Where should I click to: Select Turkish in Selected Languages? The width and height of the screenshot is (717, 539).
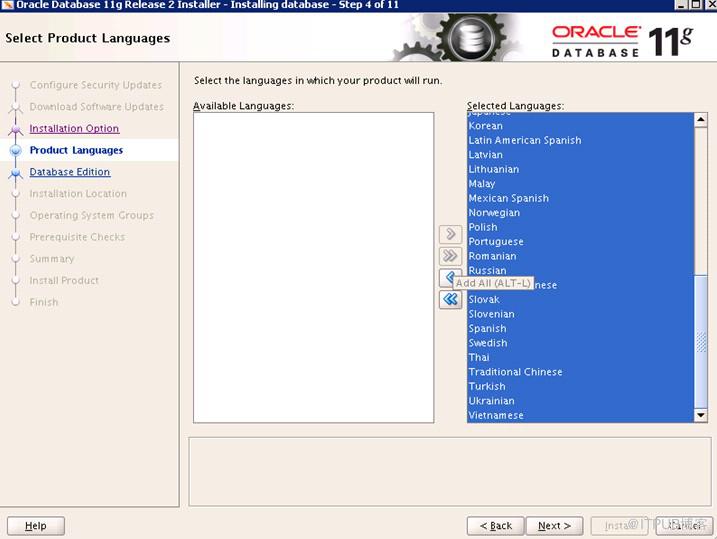click(581, 386)
